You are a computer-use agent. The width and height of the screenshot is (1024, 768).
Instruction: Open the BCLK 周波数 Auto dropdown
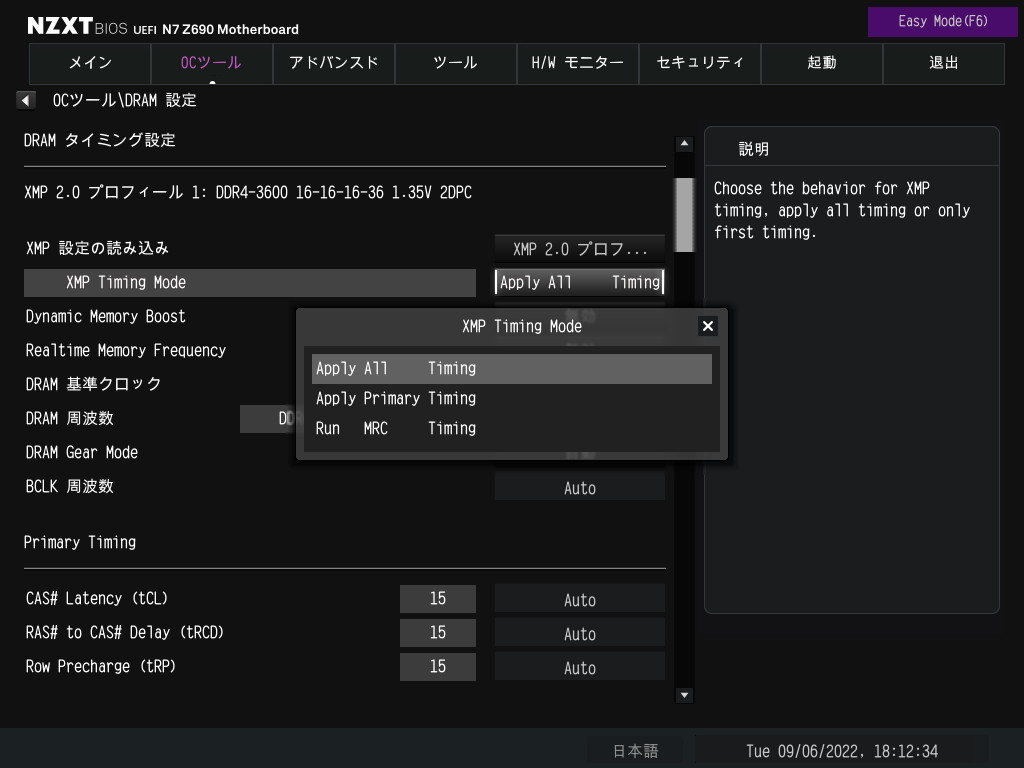pyautogui.click(x=579, y=487)
